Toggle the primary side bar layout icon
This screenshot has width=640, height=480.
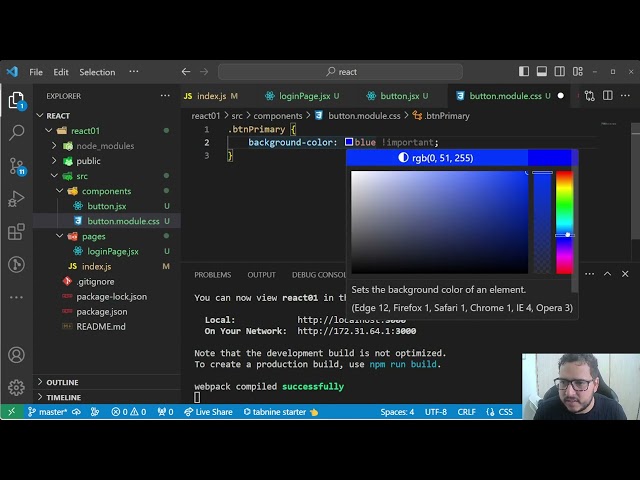click(x=524, y=71)
